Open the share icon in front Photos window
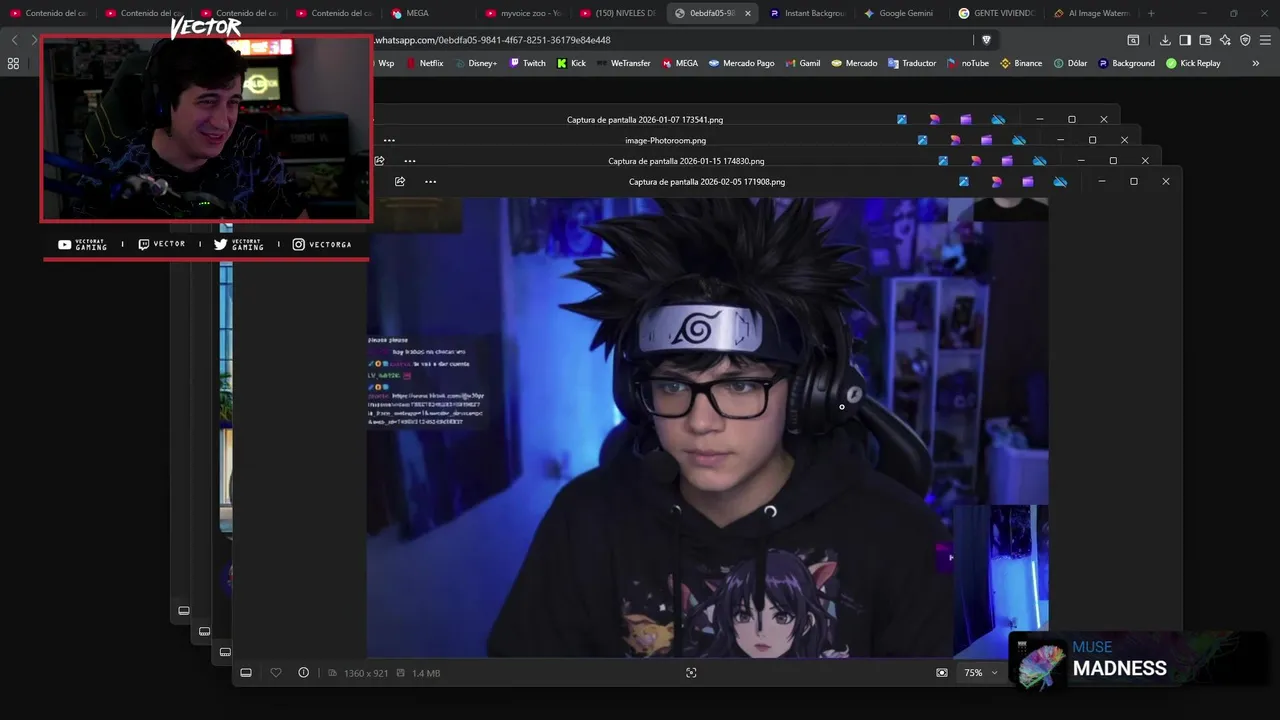Screen dimensions: 1280x720 [400, 182]
